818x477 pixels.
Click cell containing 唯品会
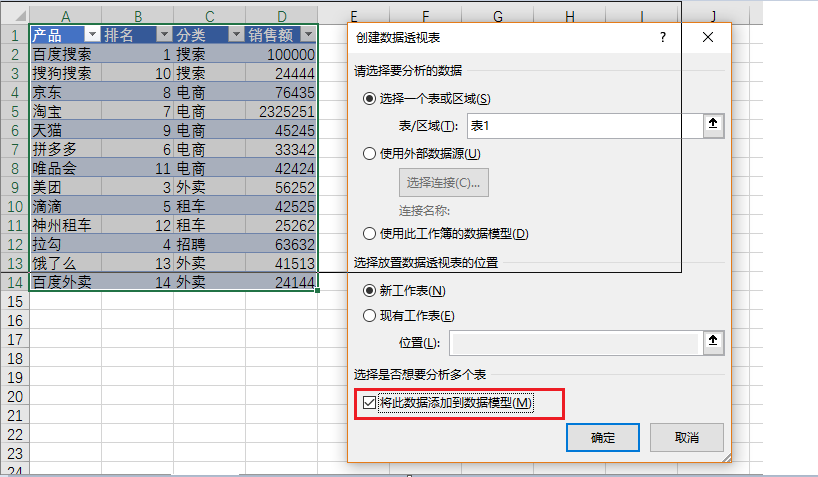click(x=66, y=168)
